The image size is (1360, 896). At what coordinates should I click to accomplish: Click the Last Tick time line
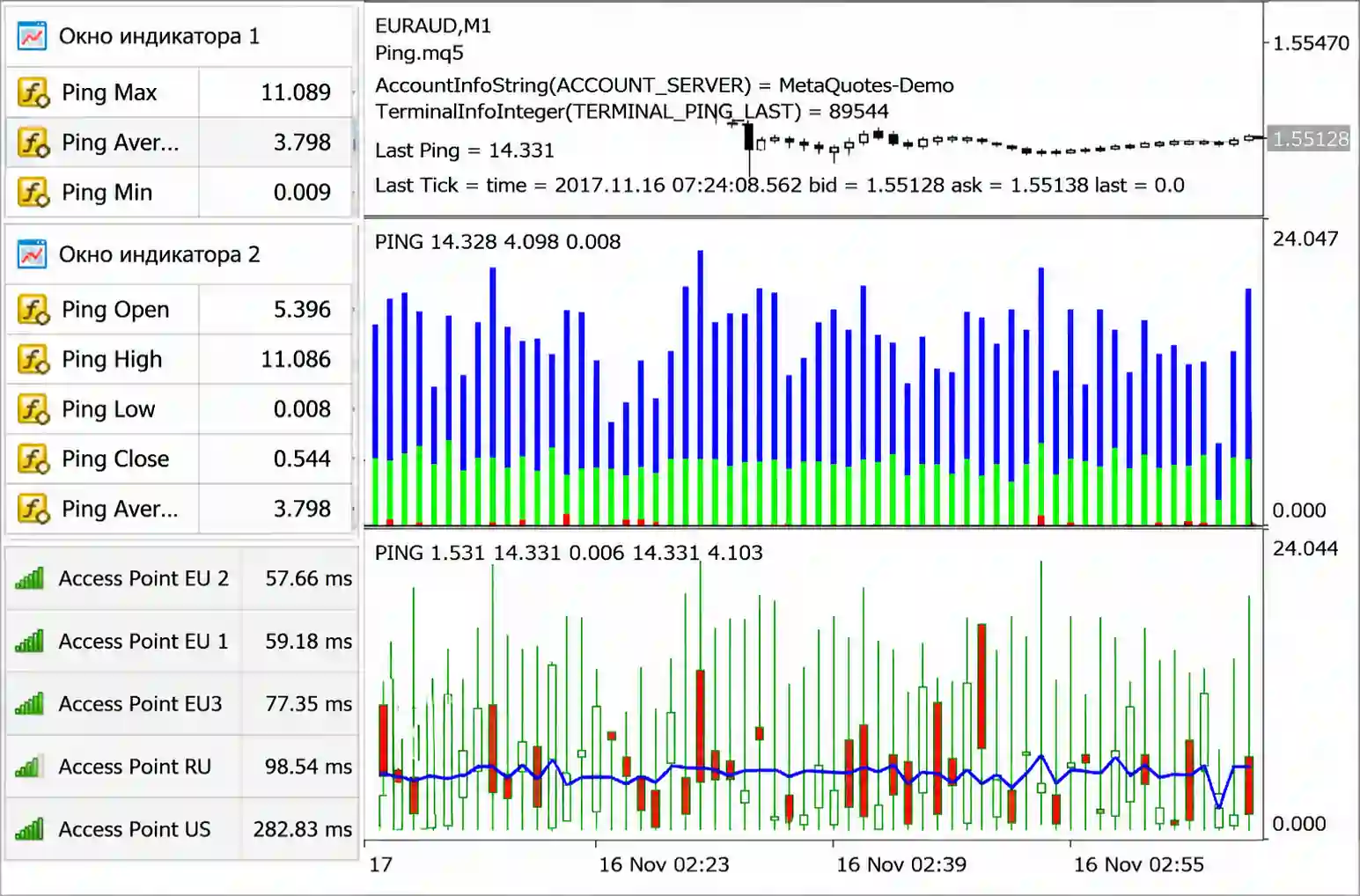(780, 185)
